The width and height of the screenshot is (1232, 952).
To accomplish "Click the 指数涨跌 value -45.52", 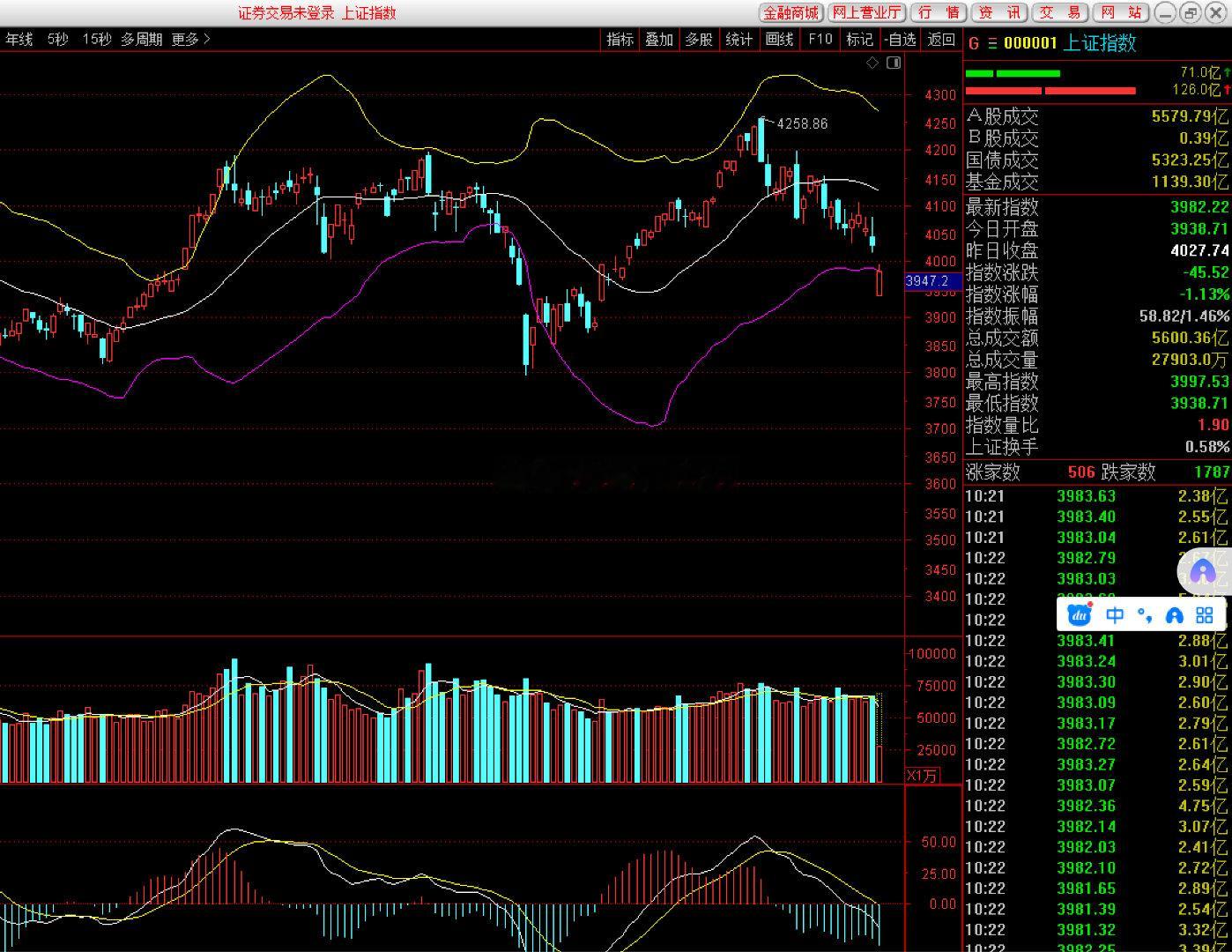I will 1206,272.
